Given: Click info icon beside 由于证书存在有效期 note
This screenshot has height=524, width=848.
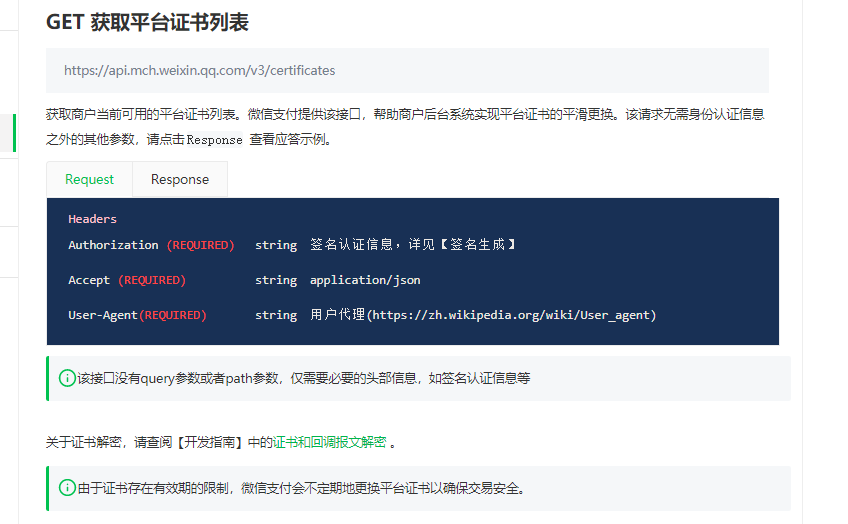Looking at the screenshot, I should pos(67,488).
